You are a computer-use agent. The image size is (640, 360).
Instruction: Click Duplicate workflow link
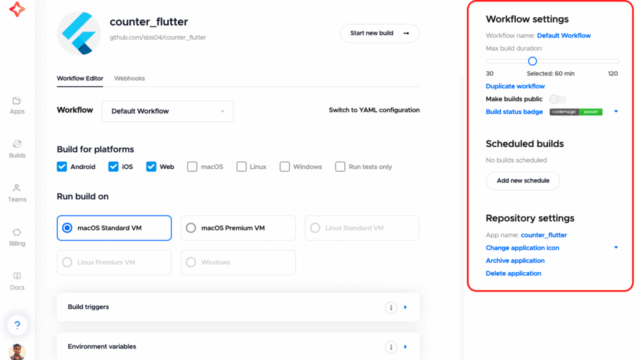pos(515,86)
